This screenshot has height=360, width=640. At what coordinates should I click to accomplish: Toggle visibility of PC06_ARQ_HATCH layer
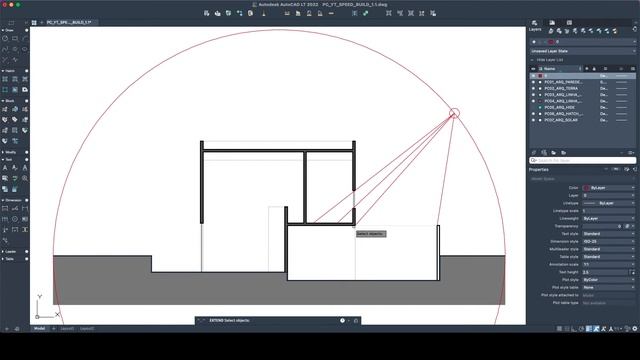point(533,114)
